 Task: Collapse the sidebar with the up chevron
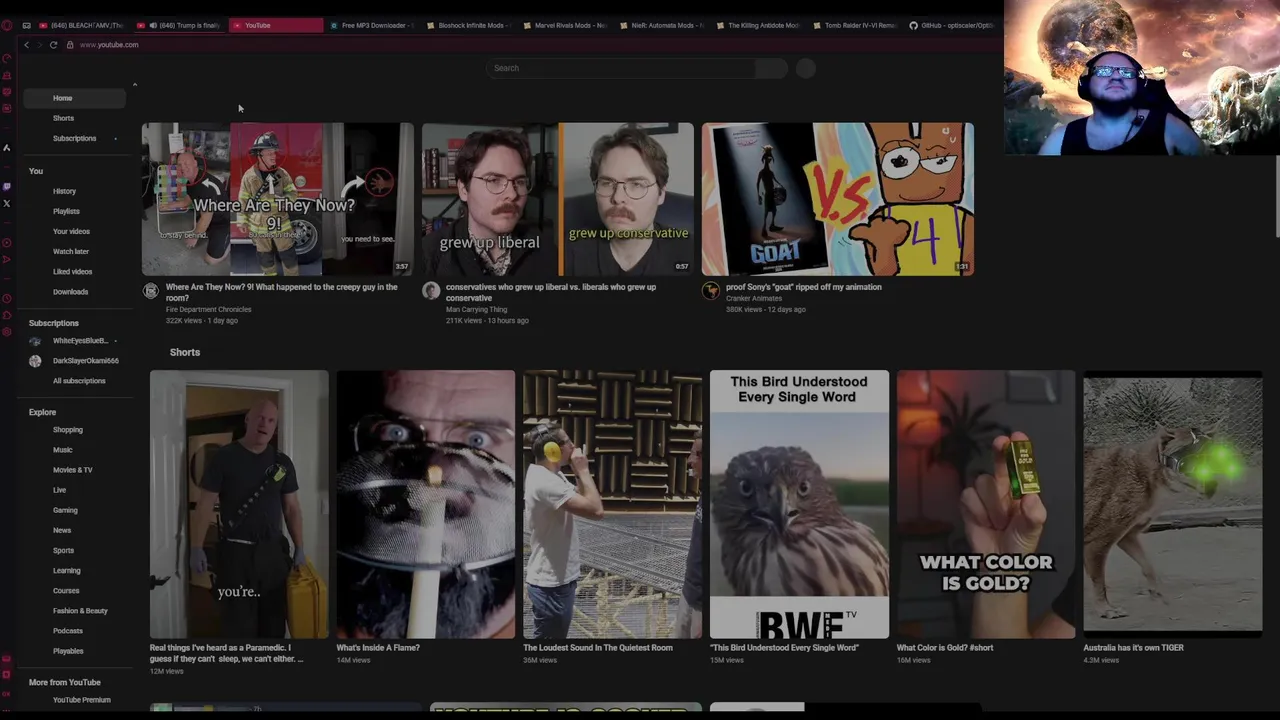[135, 85]
